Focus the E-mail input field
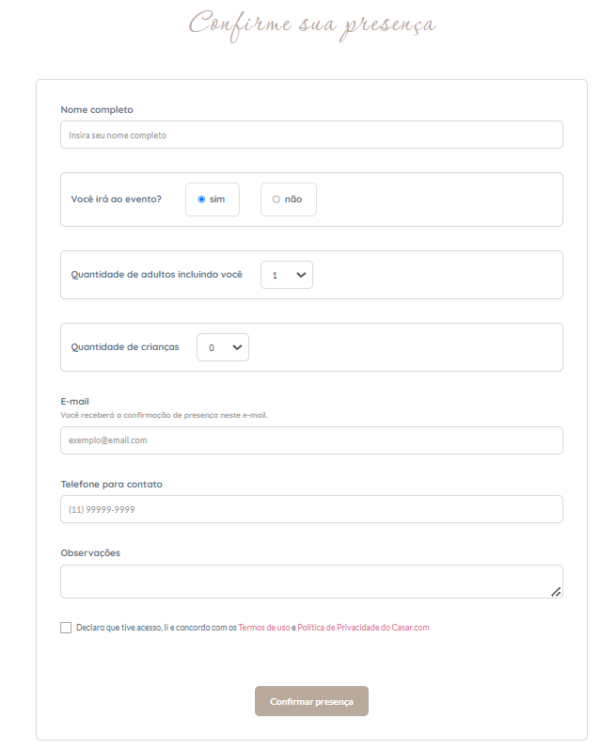Viewport: 600px width, 750px height. (x=311, y=441)
